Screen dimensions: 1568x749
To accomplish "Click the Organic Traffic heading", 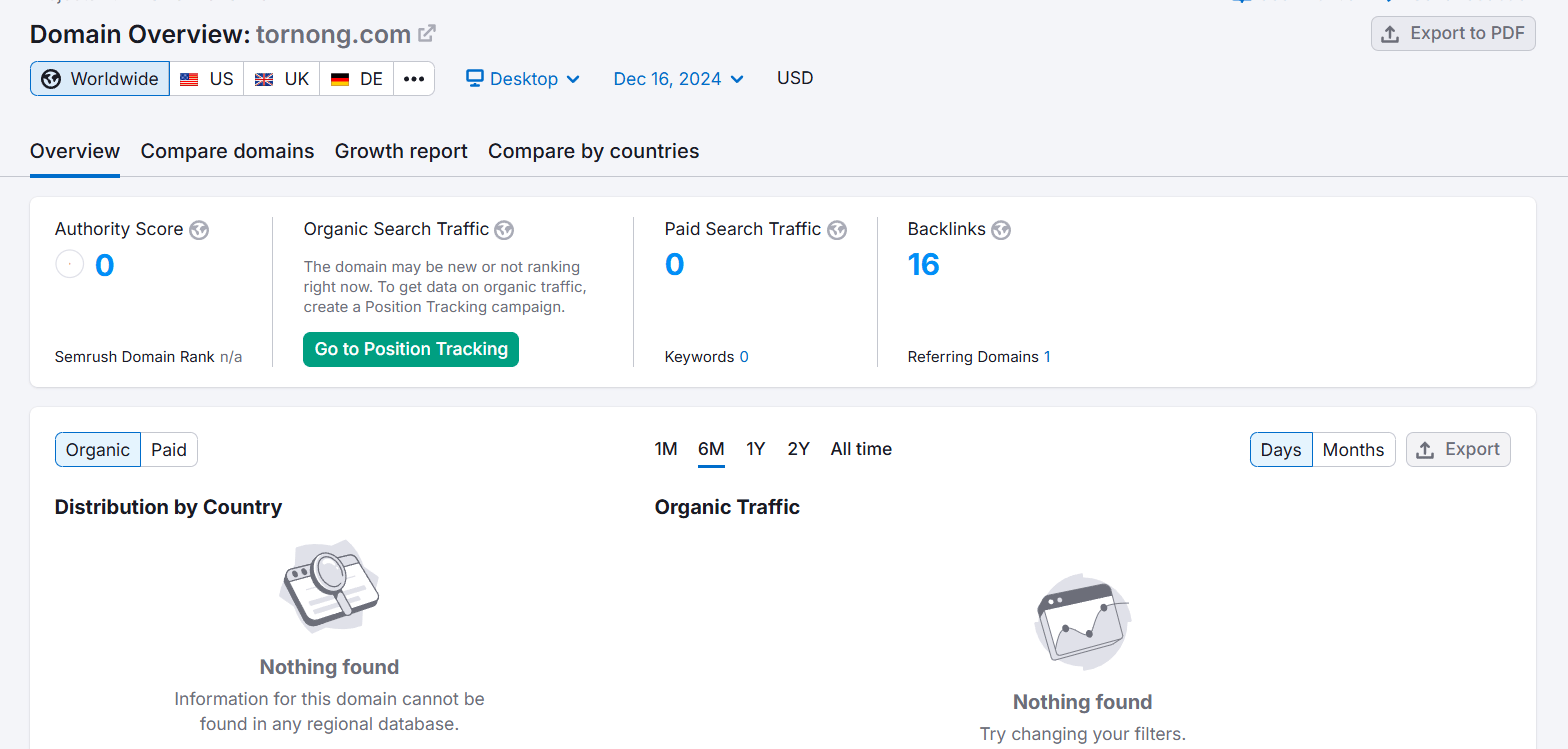I will coord(727,507).
